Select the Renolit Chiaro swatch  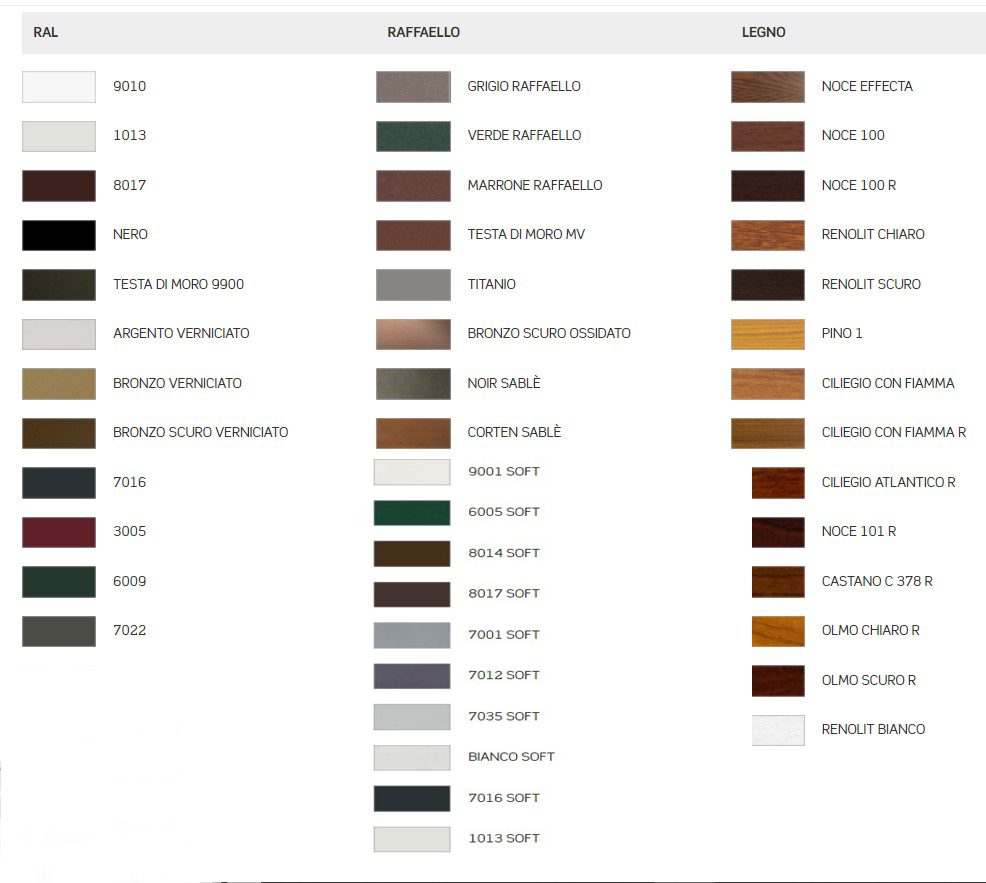click(768, 235)
